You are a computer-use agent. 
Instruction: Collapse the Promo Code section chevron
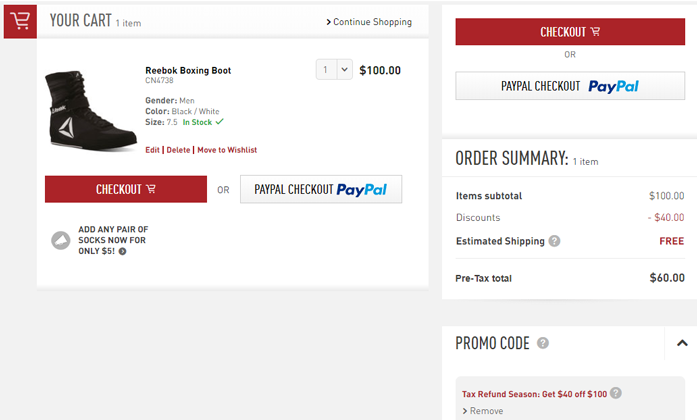click(x=681, y=343)
